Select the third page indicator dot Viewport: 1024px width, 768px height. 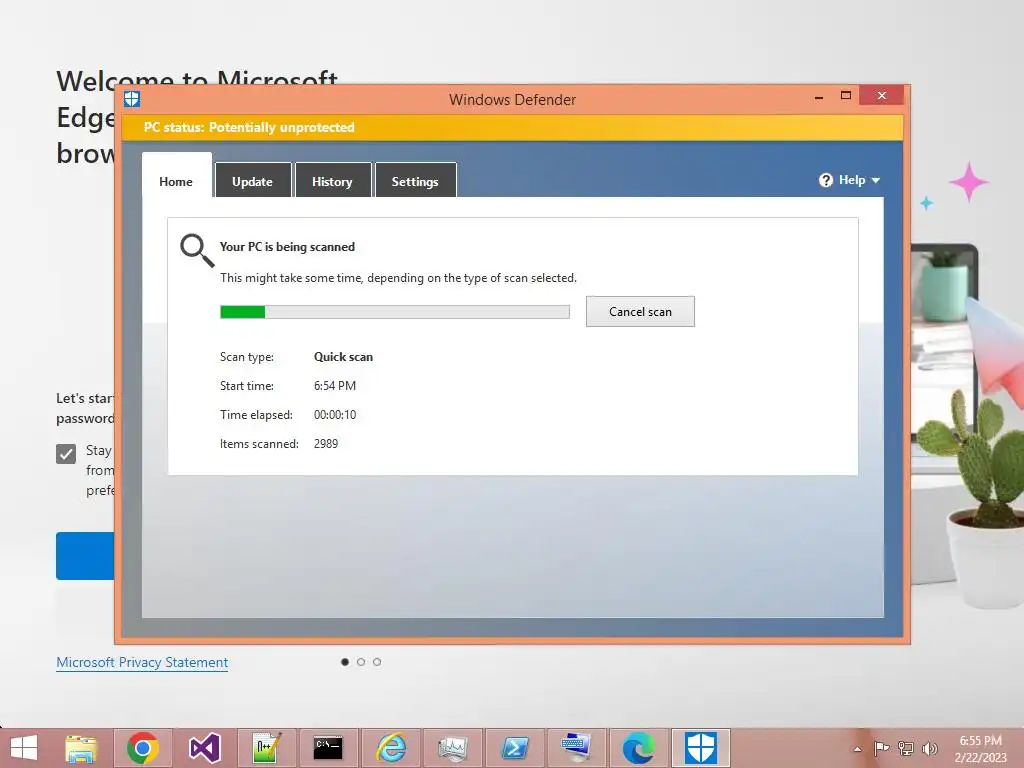point(377,662)
